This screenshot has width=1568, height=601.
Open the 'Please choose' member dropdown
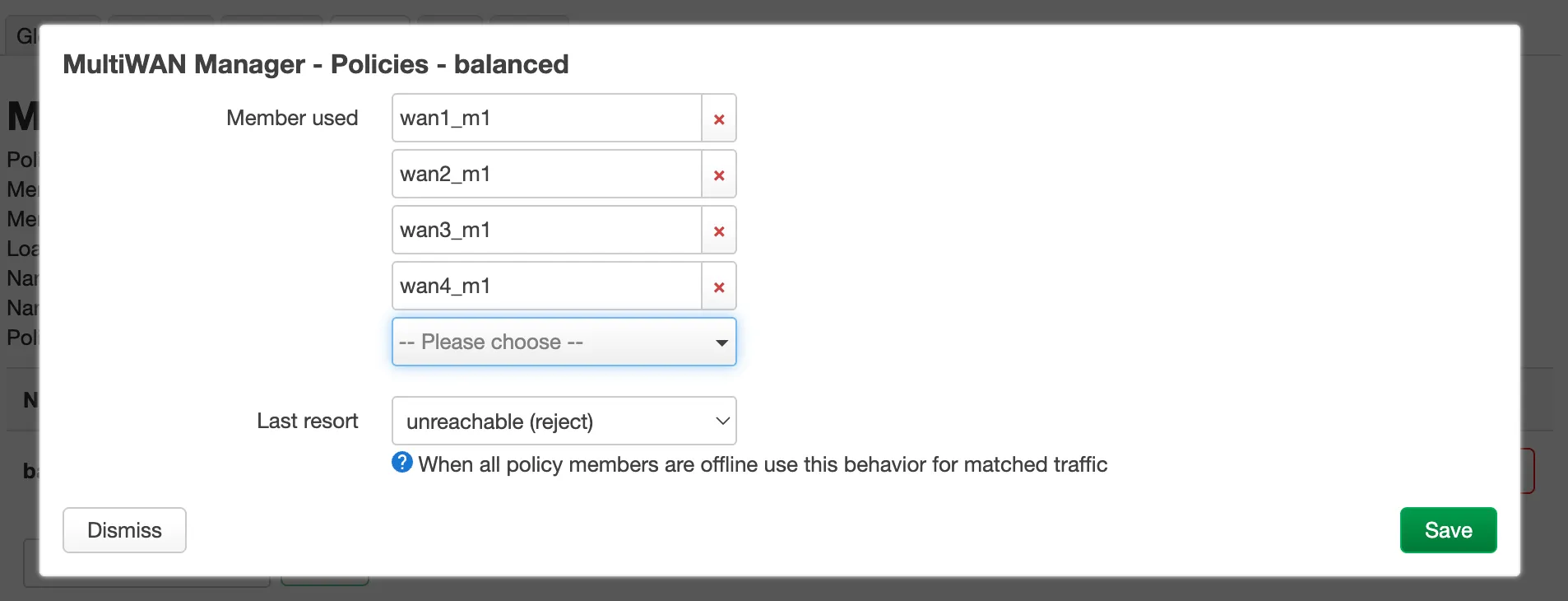click(x=551, y=342)
